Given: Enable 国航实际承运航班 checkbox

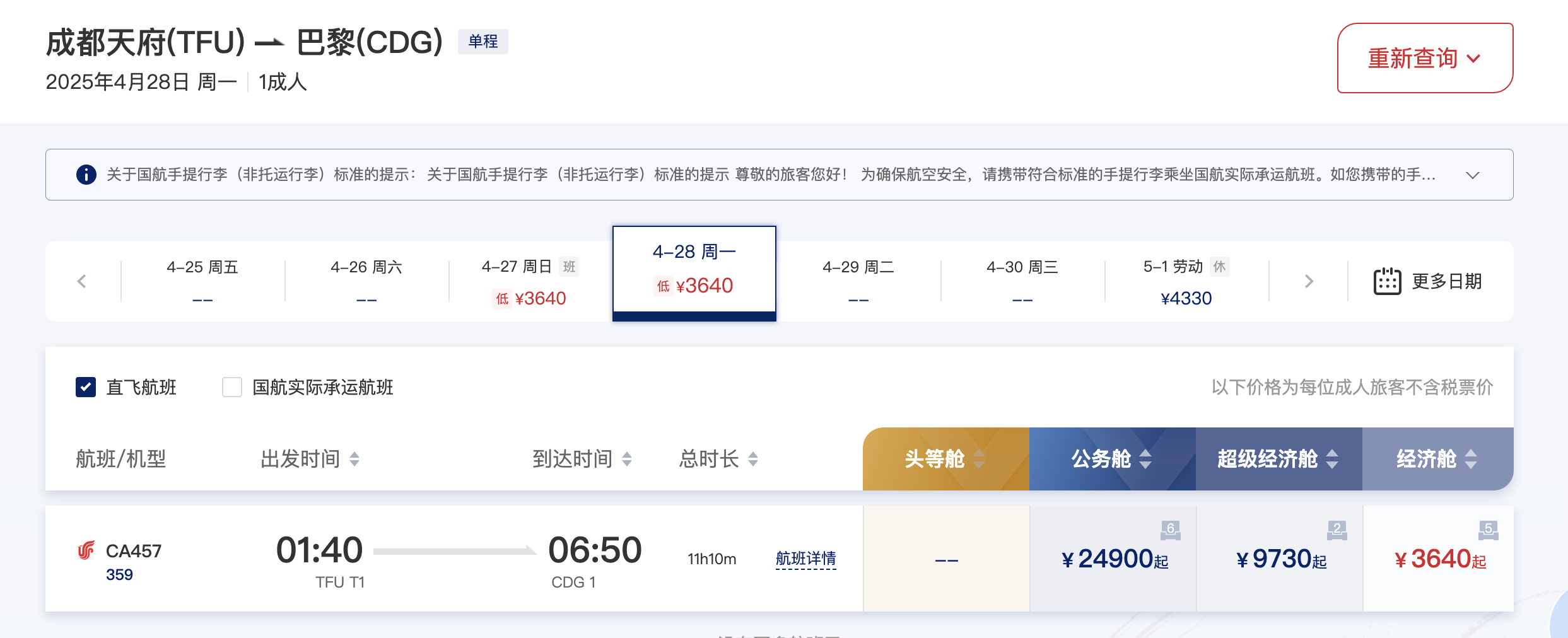Looking at the screenshot, I should pyautogui.click(x=232, y=387).
